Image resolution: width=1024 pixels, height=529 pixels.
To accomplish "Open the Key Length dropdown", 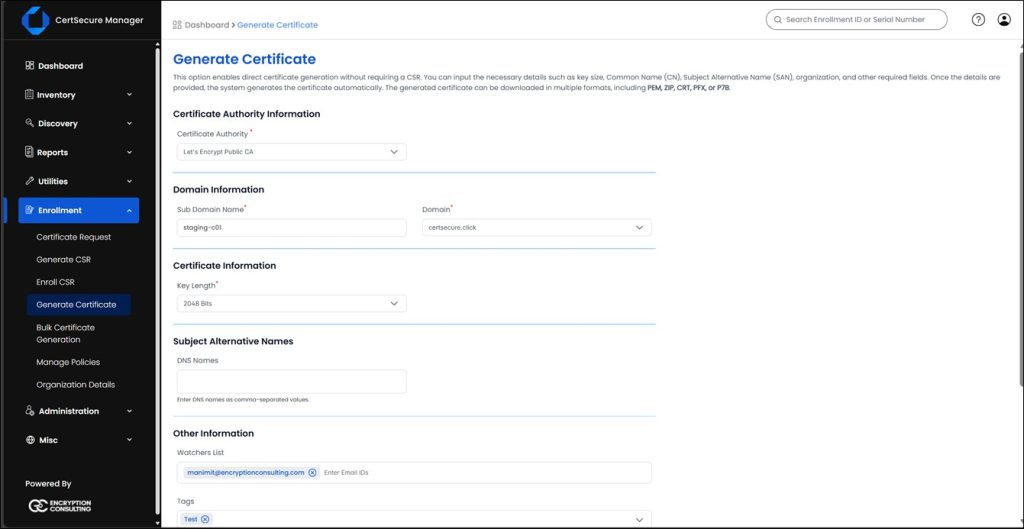I will [291, 304].
